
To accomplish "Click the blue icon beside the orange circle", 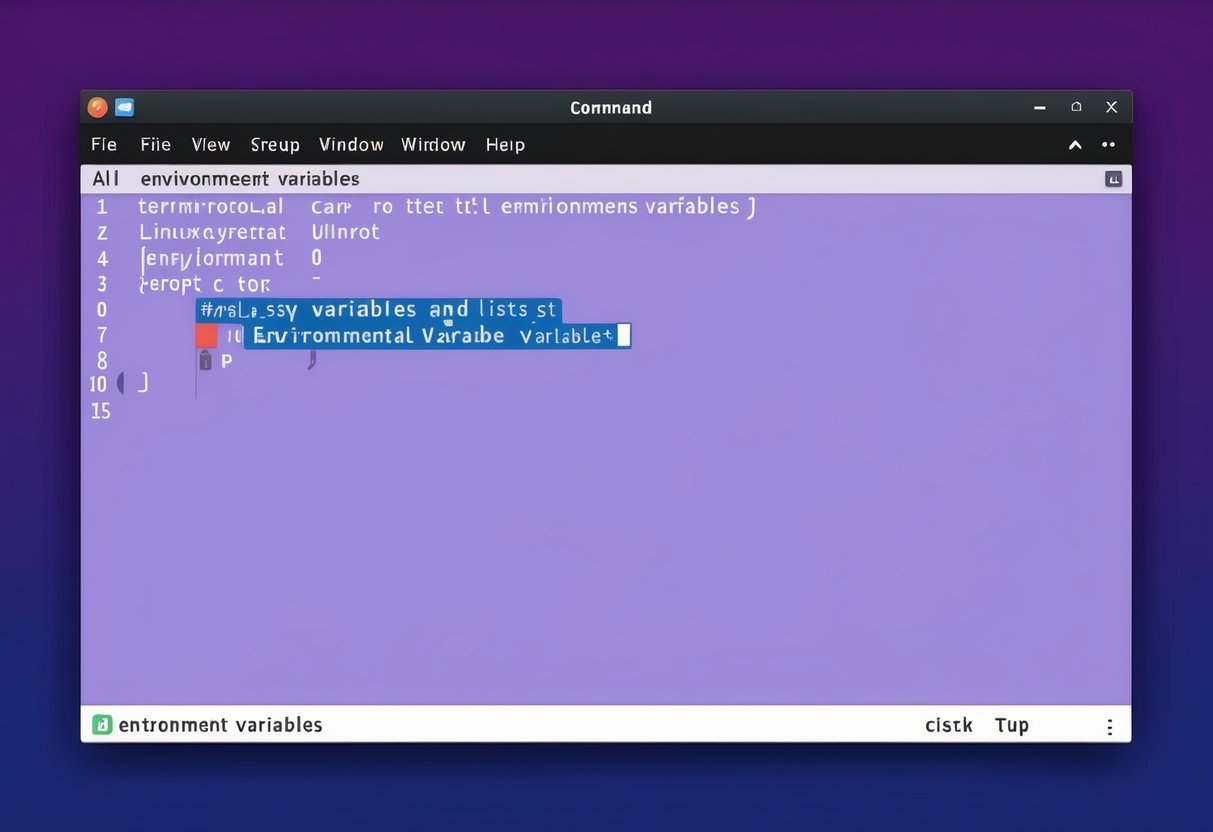I will point(124,107).
